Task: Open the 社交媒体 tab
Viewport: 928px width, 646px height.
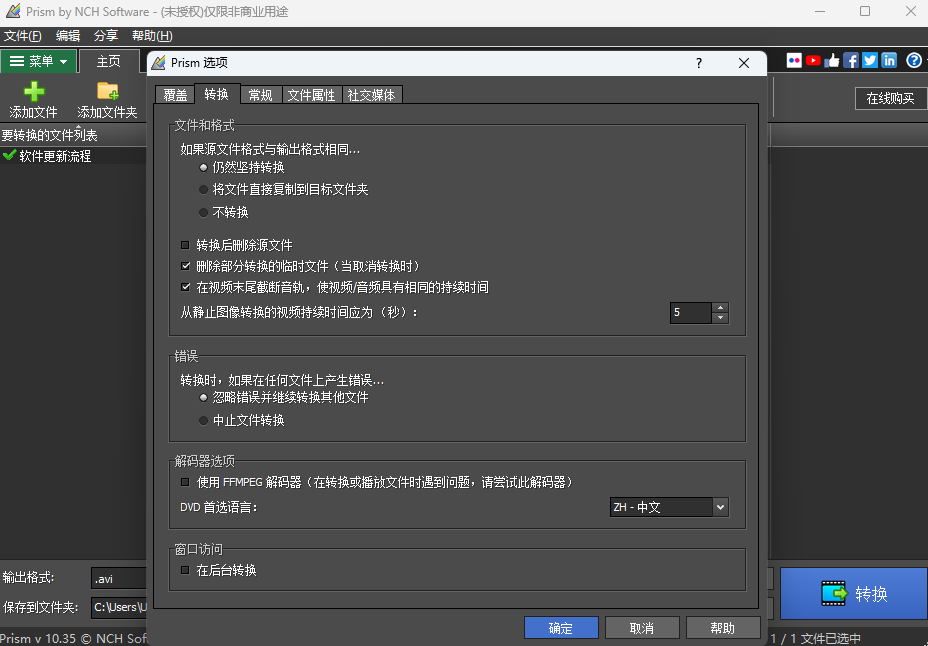Action: [372, 95]
